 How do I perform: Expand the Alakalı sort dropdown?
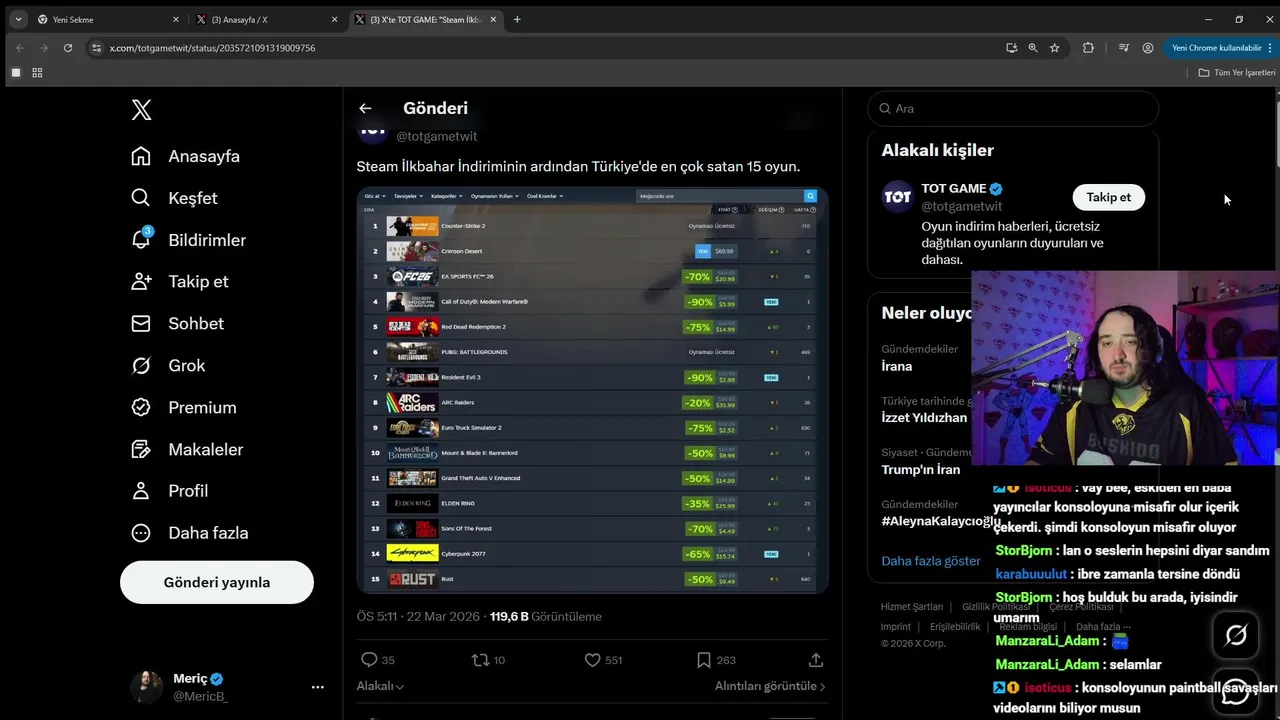pos(380,686)
